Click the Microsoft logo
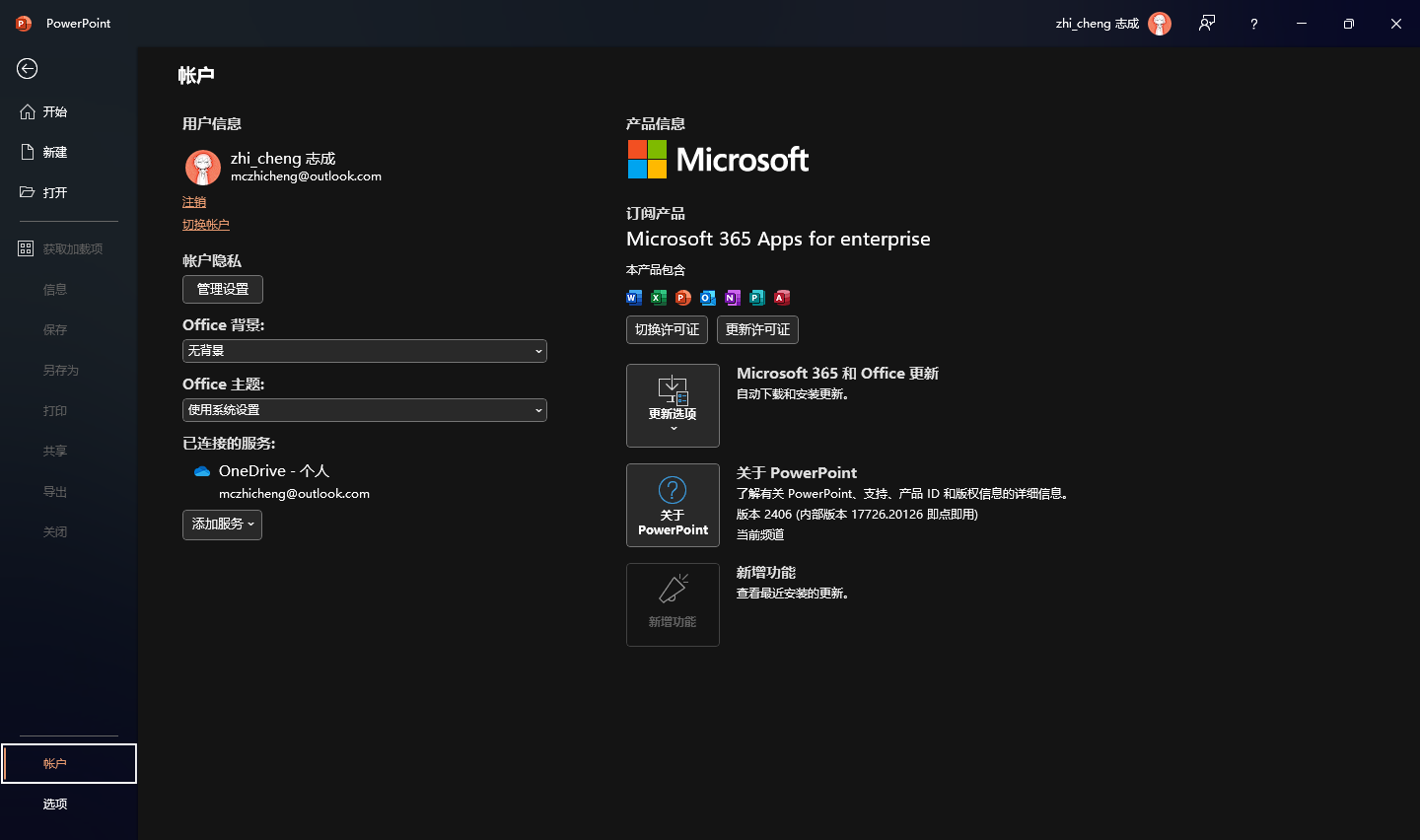This screenshot has height=840, width=1420. pos(718,159)
